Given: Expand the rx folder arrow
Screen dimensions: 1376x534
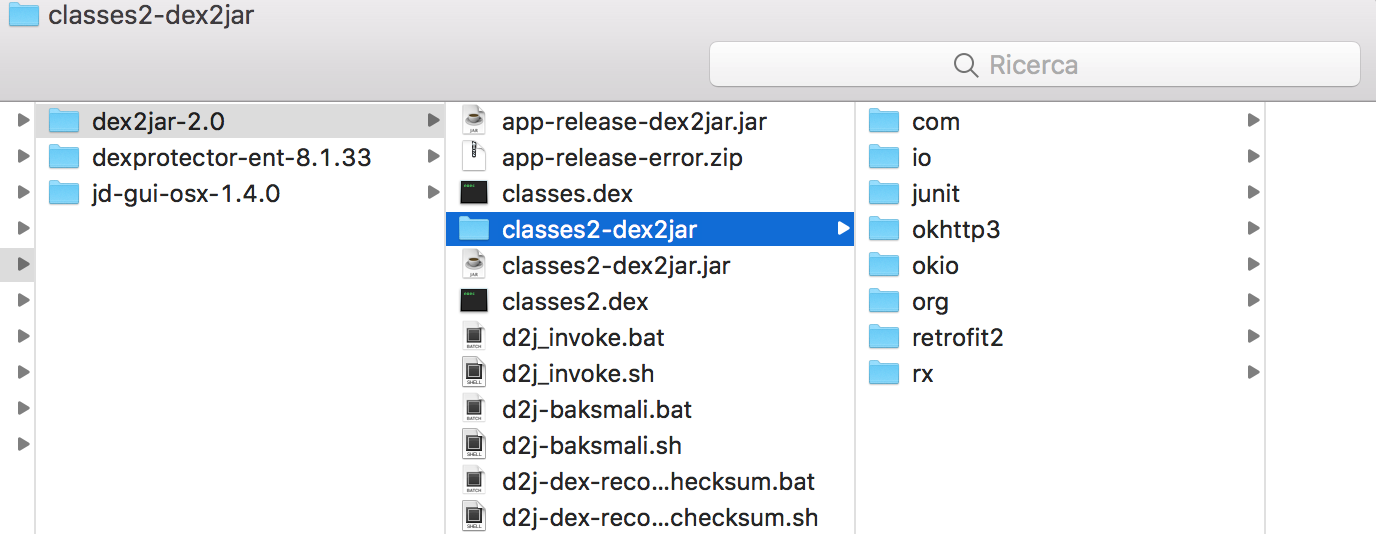Looking at the screenshot, I should coord(1253,374).
